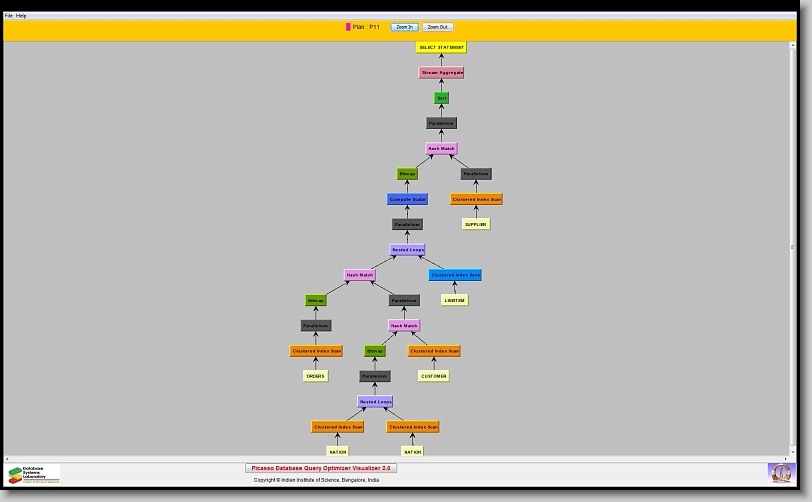The width and height of the screenshot is (812, 502).
Task: Click the CUSTOMER table node
Action: [434, 376]
